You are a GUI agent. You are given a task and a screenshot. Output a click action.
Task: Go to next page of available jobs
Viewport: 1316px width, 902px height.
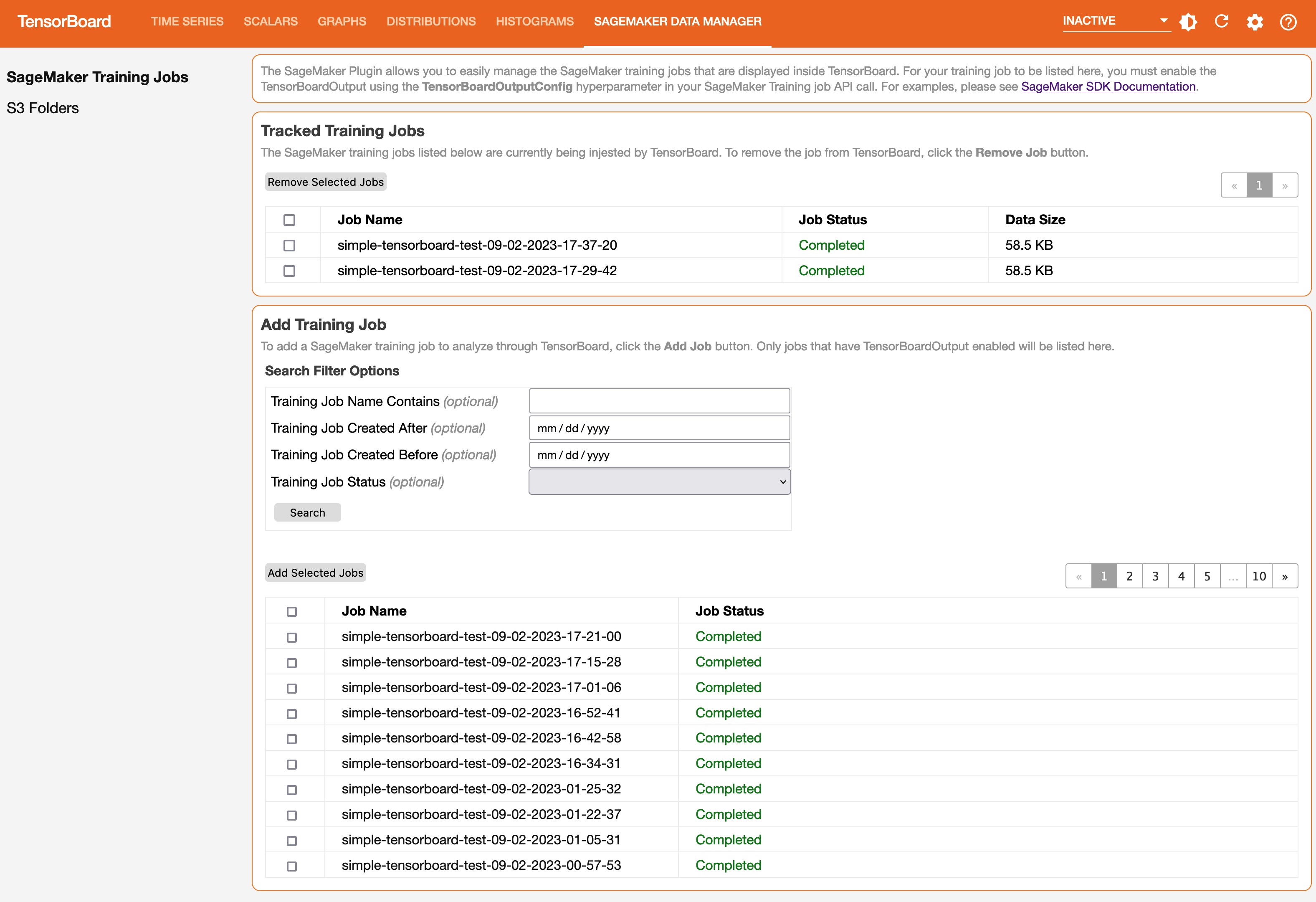tap(1285, 576)
